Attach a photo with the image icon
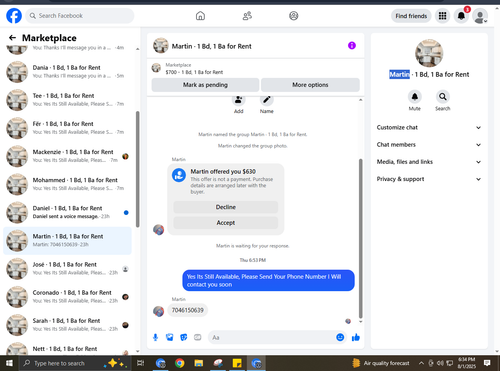 [170, 337]
